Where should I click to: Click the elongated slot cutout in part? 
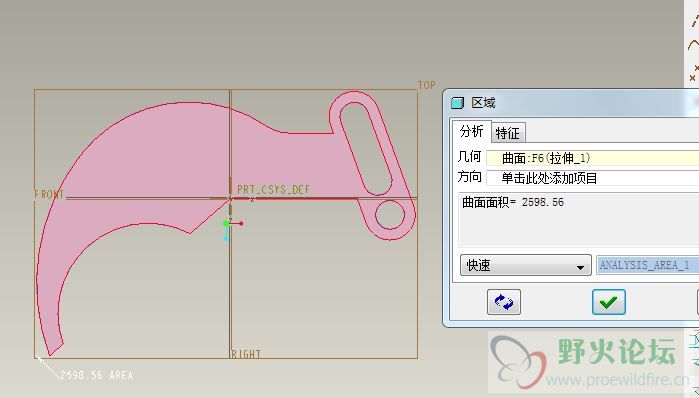366,148
